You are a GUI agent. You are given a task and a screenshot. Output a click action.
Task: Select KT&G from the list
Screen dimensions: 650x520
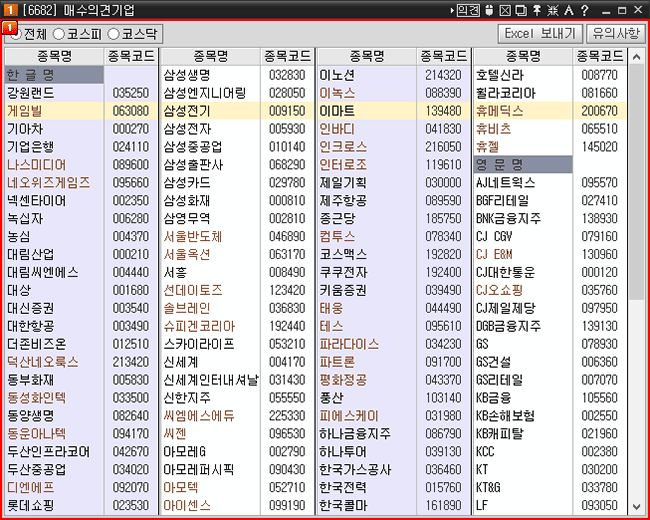tap(488, 487)
